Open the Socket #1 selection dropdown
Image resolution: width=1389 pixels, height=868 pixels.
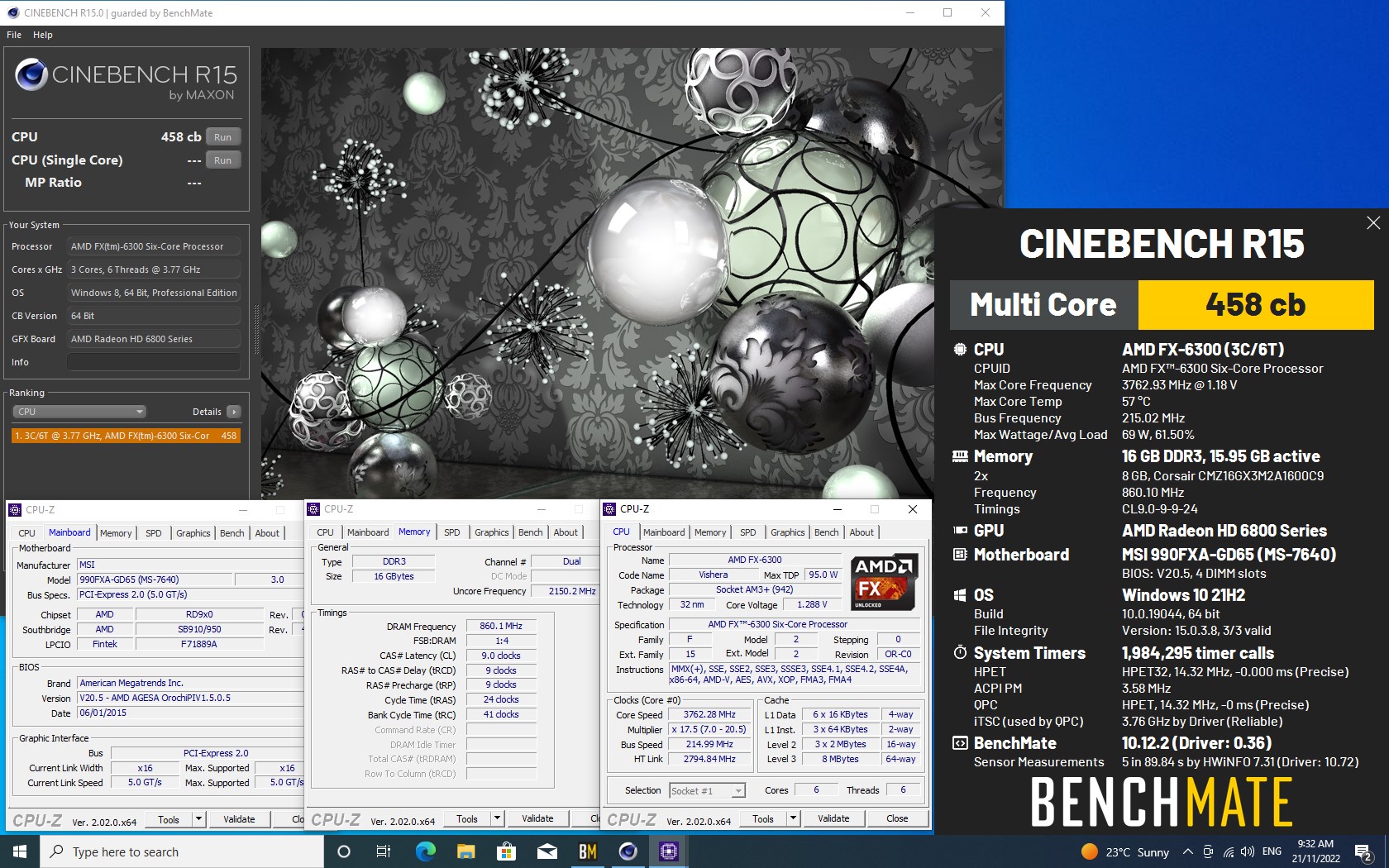(x=707, y=791)
